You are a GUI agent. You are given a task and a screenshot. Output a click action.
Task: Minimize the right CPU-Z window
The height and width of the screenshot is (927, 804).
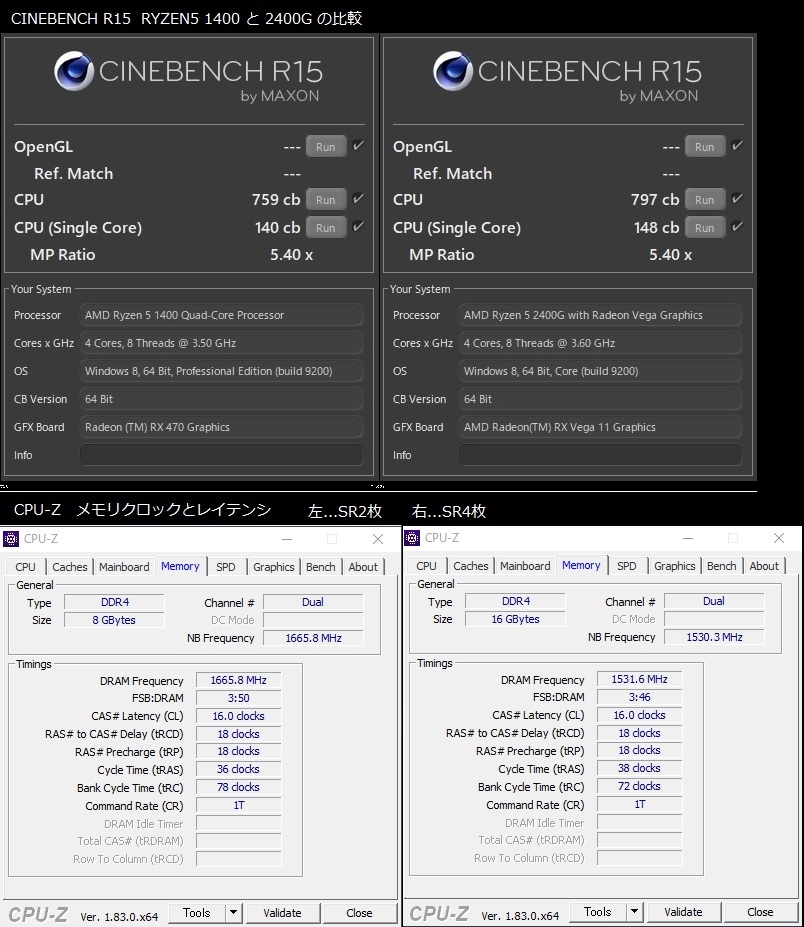[x=688, y=538]
